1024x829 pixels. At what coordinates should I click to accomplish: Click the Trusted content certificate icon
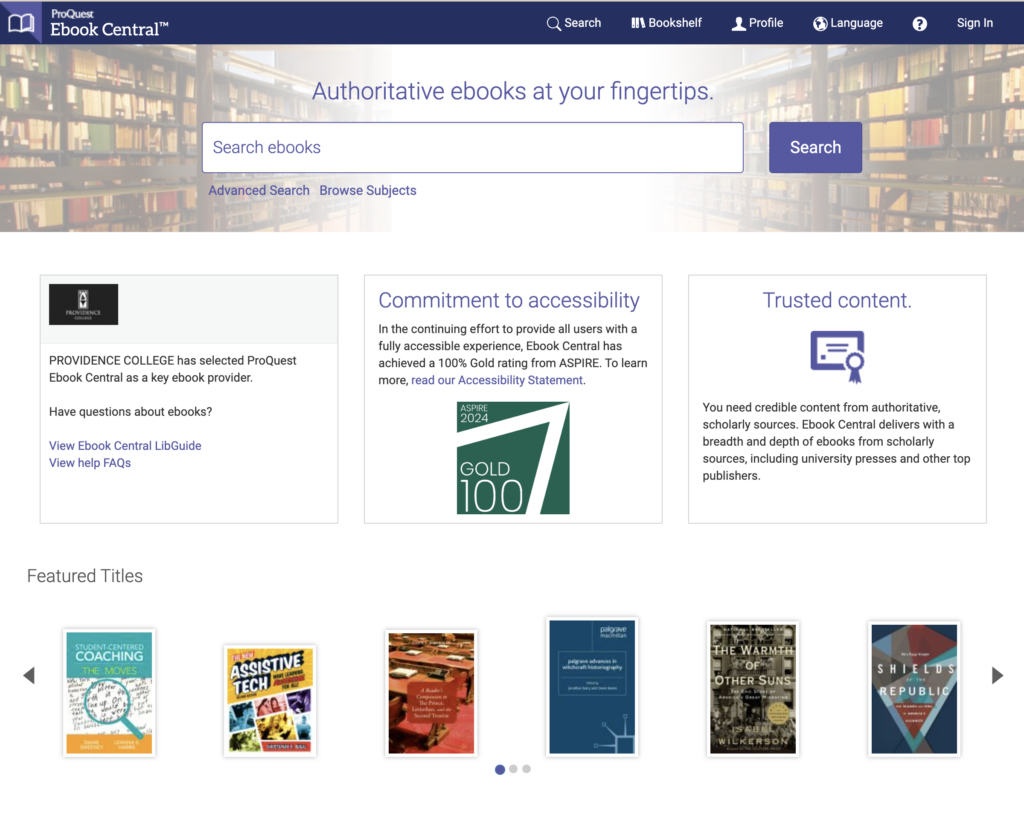837,356
